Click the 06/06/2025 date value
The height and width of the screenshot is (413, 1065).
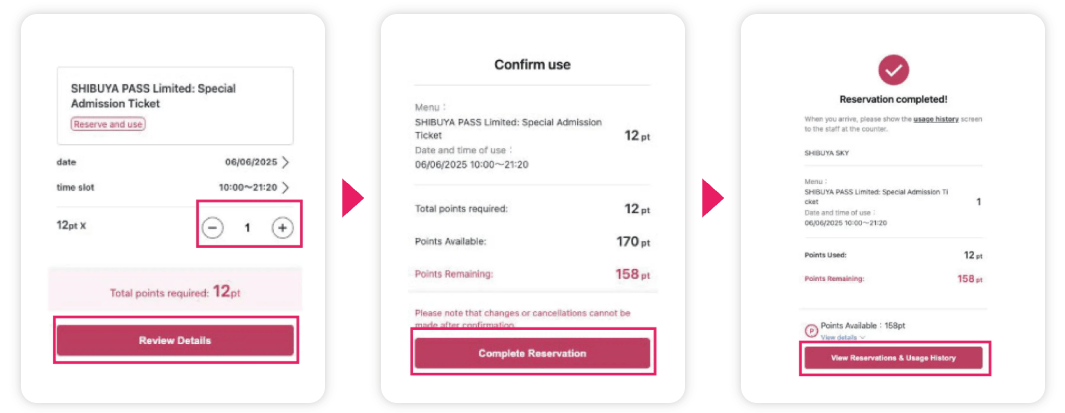point(250,162)
